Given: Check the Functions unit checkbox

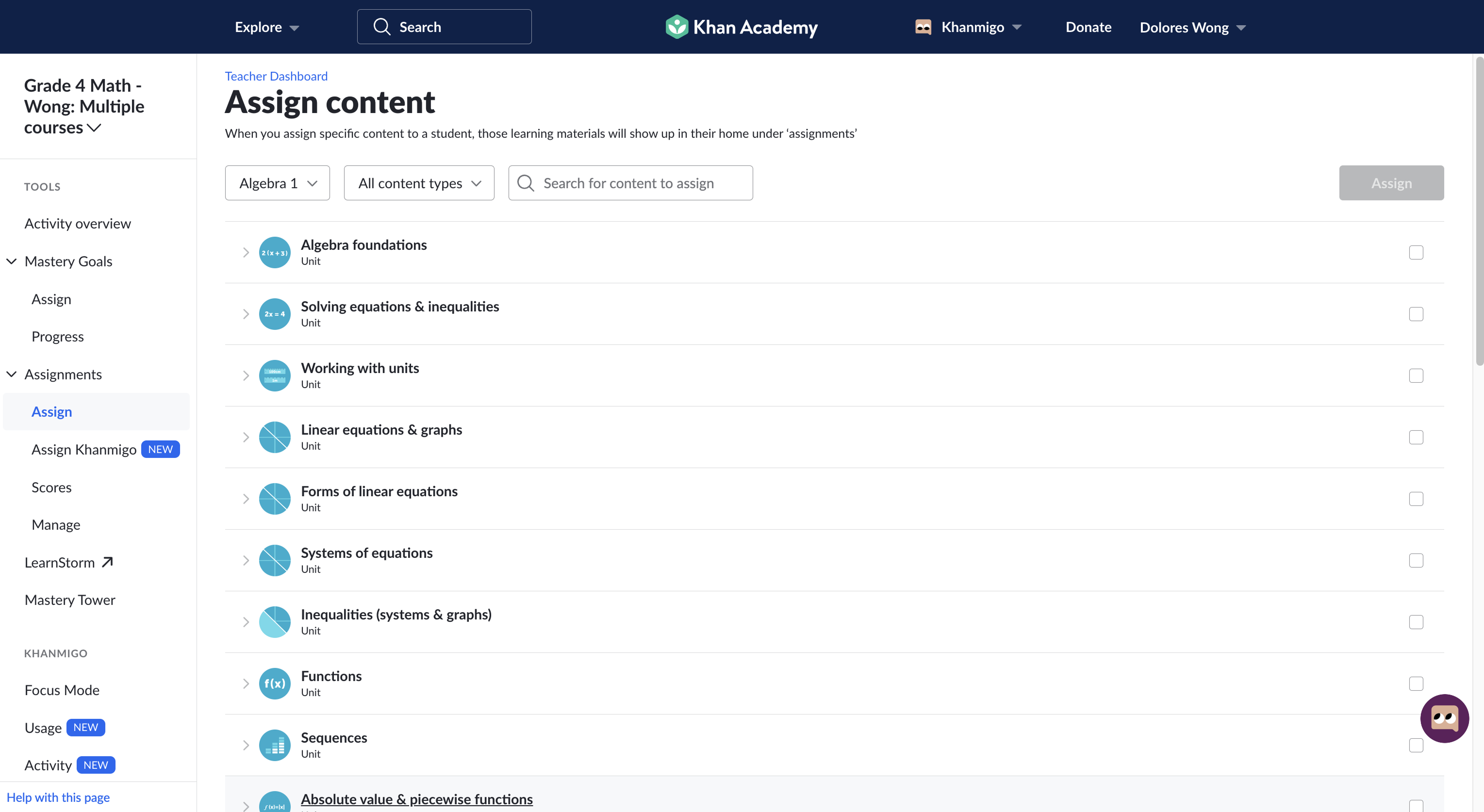Looking at the screenshot, I should tap(1416, 683).
